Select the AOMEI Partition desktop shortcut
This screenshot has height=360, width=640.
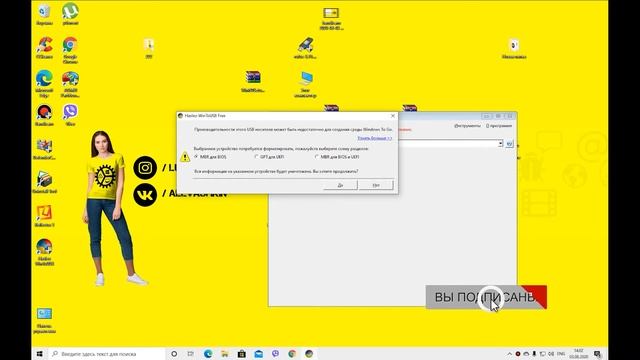click(x=70, y=84)
